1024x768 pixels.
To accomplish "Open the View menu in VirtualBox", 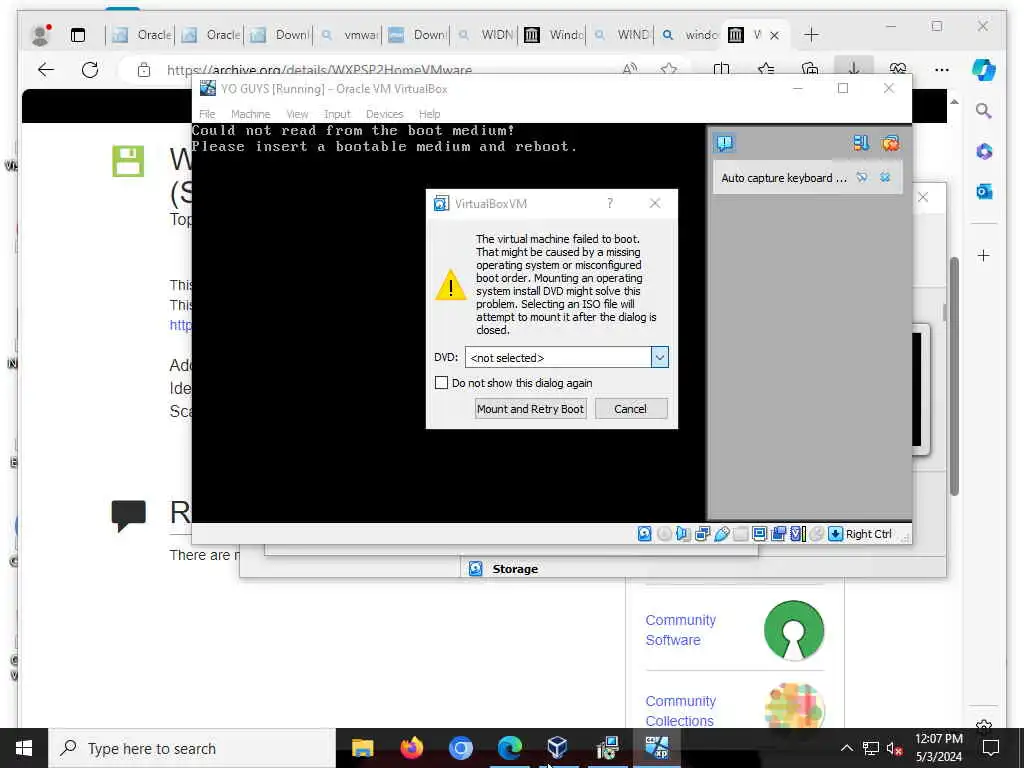I will tap(297, 114).
